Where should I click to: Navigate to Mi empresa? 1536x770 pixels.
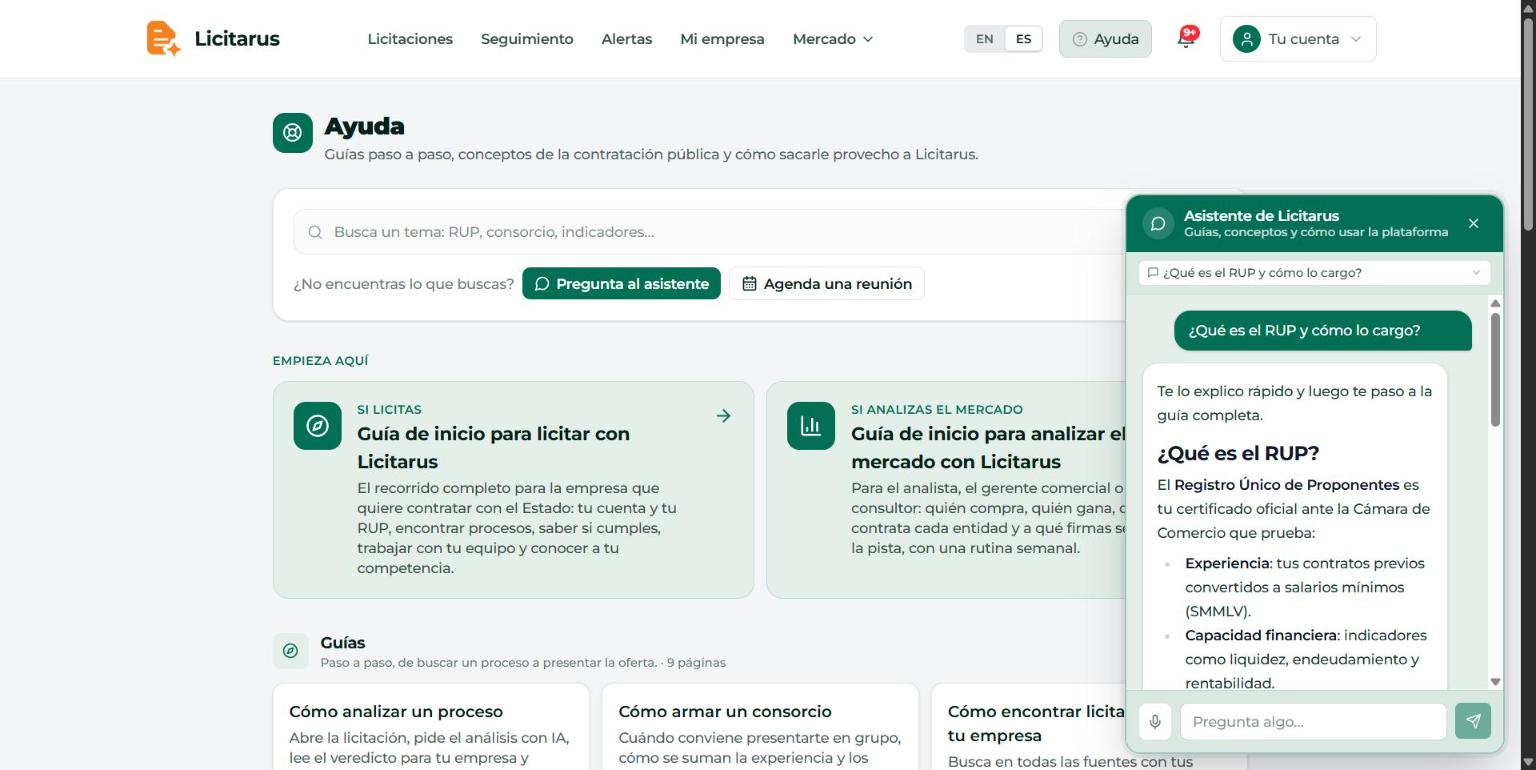[x=722, y=39]
